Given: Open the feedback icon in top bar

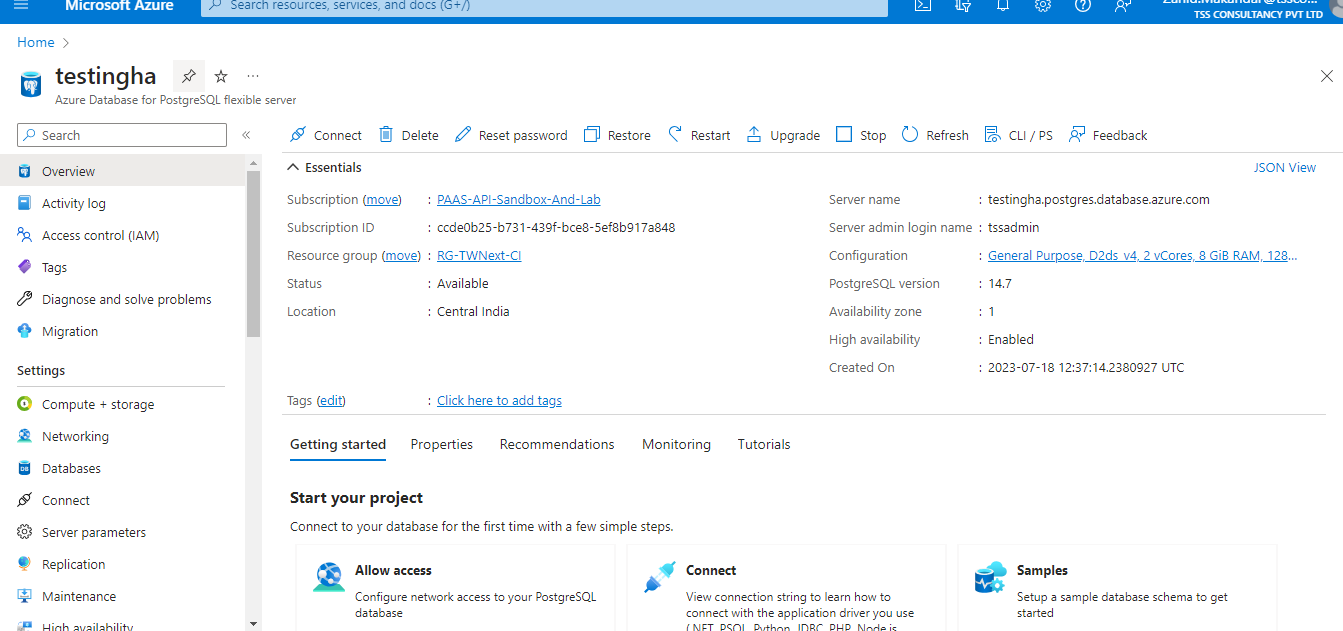Looking at the screenshot, I should pos(1123,5).
